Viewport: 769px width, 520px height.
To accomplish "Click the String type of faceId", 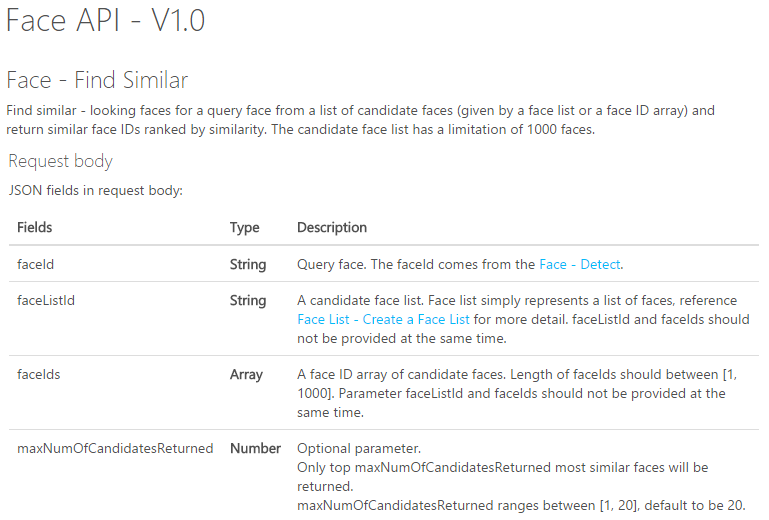I will coord(248,264).
